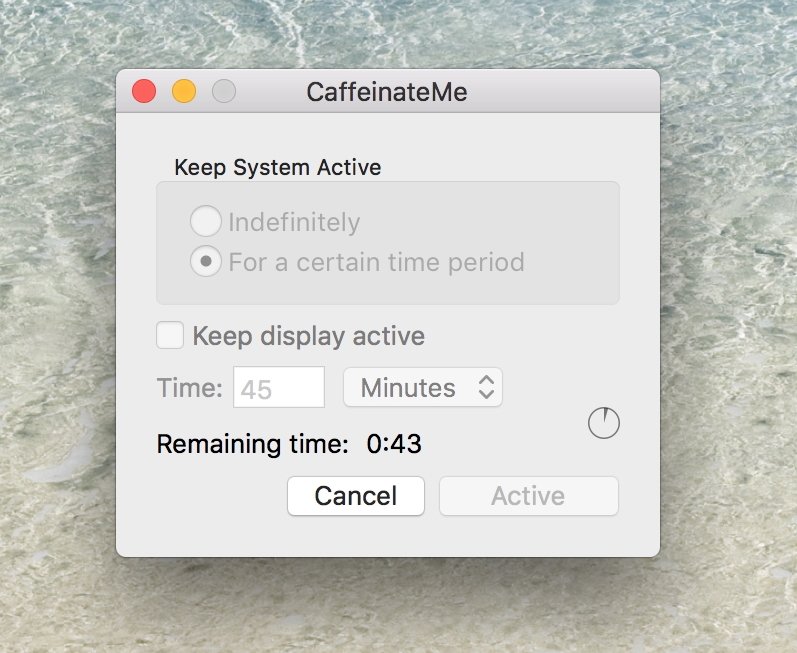Minimize the window using the yellow button

coord(184,91)
